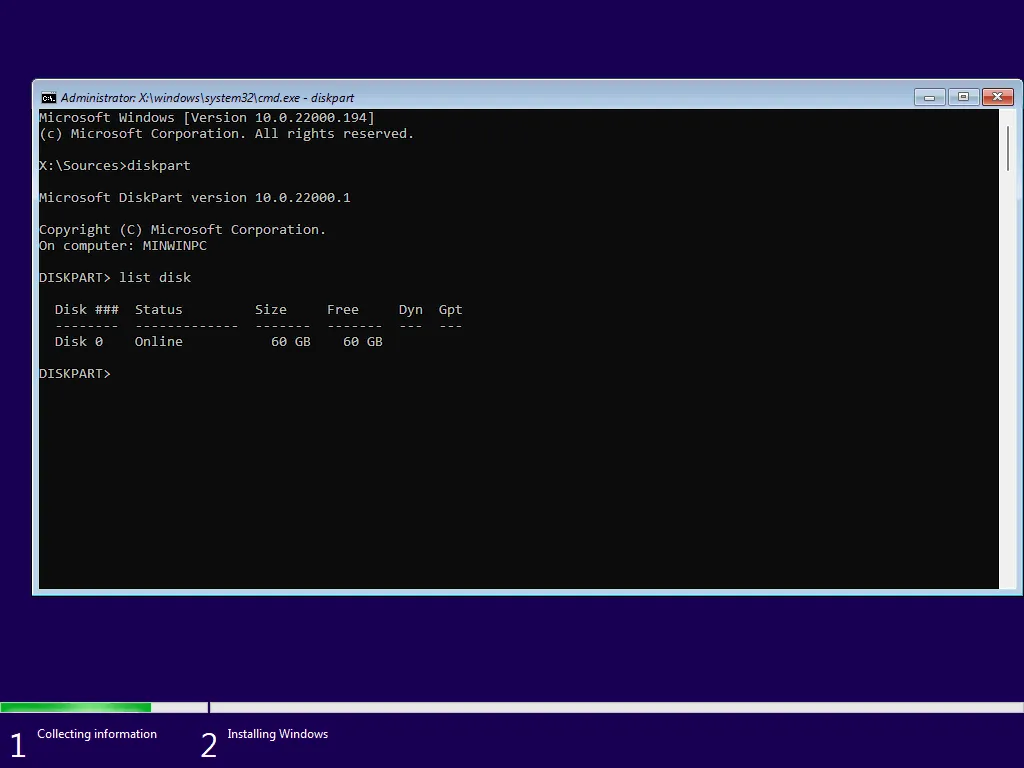Select the Disk 0 row in the disk list
1024x768 pixels.
79,341
